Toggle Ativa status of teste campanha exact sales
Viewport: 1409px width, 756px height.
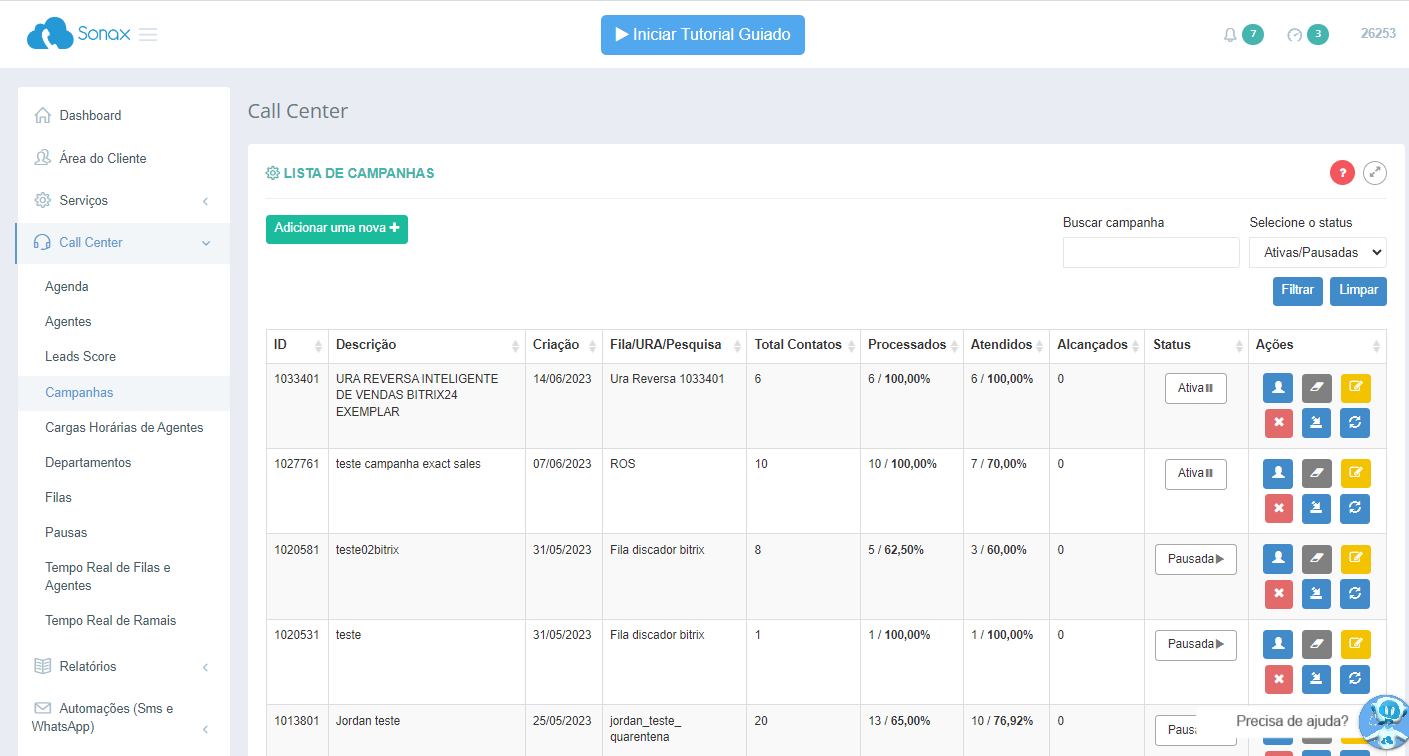coord(1195,474)
